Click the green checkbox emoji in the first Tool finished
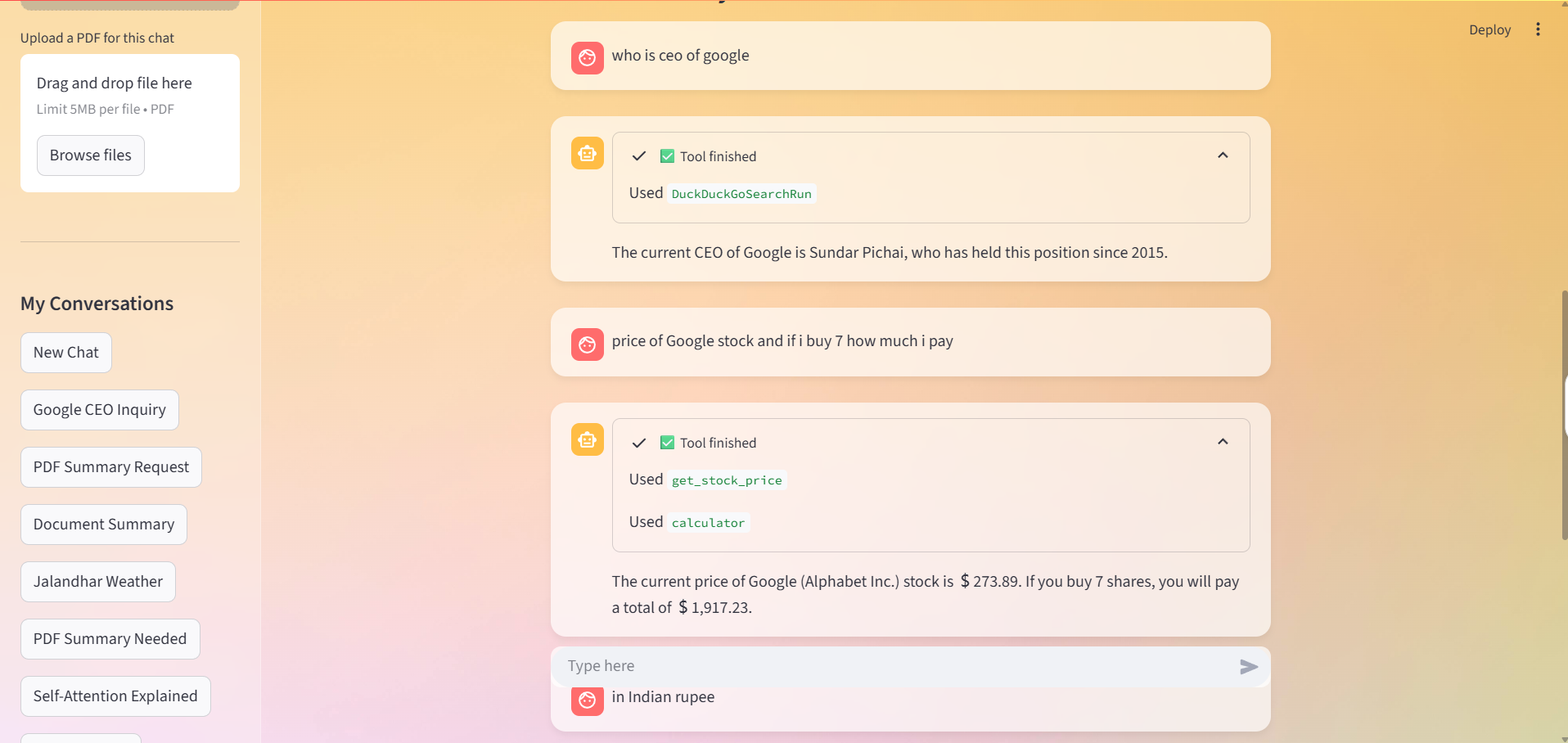Screen dimensions: 1568x743 point(667,156)
